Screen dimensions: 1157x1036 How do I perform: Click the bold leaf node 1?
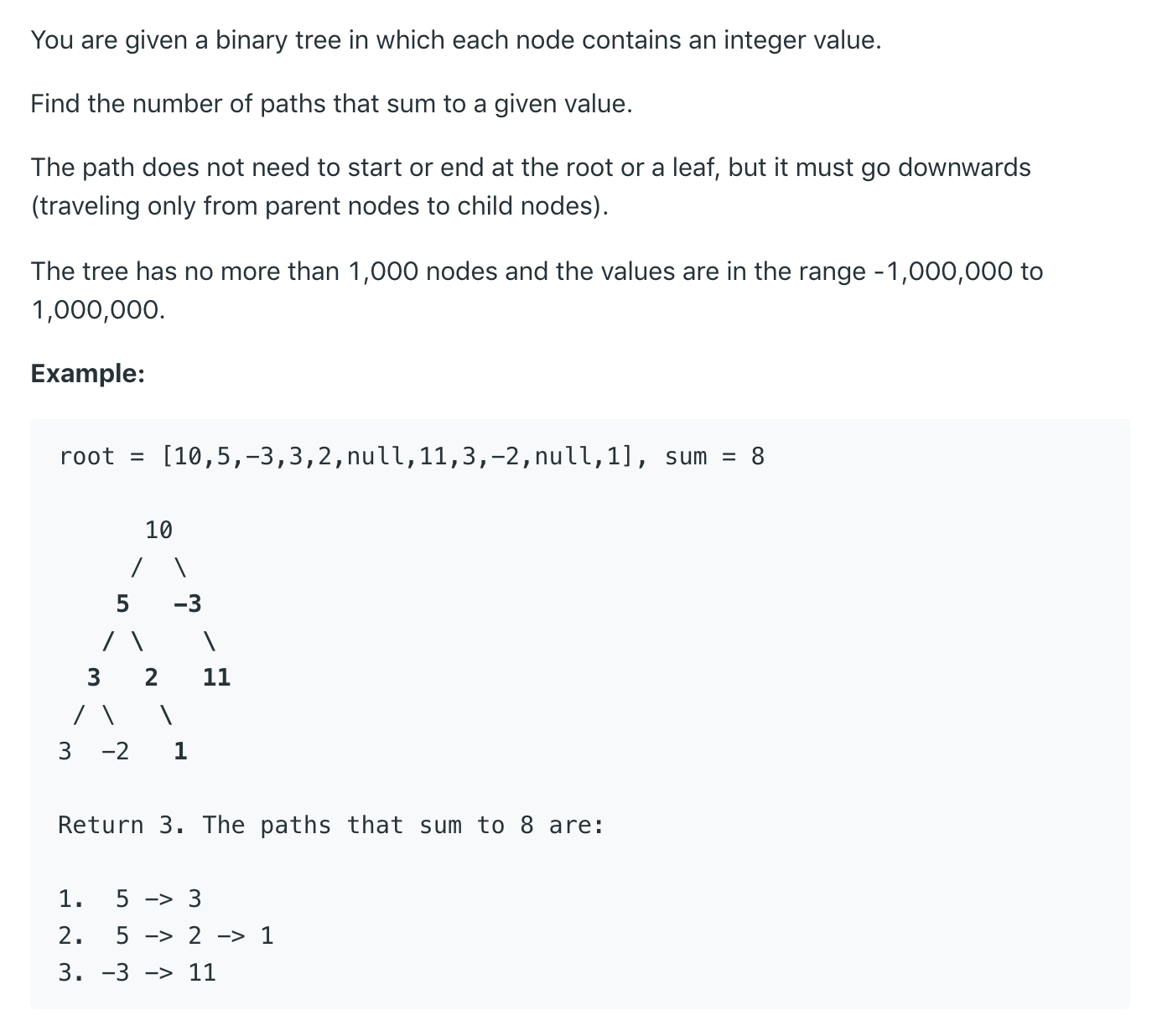[180, 751]
